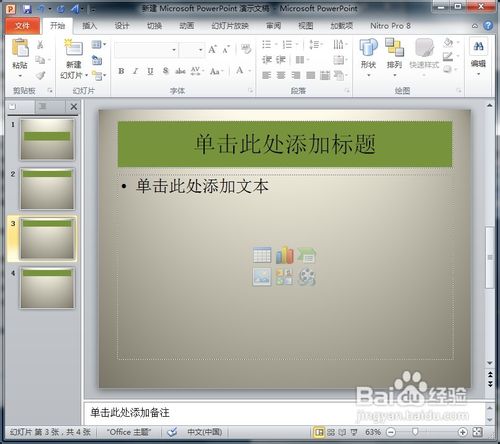Toggle Align Text Right
Image resolution: width=500 pixels, height=444 pixels.
pos(296,75)
